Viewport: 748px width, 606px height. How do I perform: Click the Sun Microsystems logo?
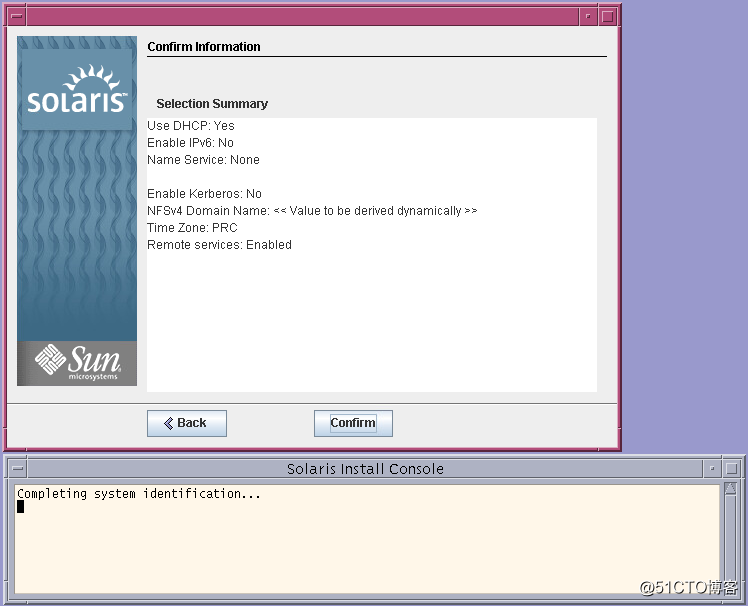[77, 363]
